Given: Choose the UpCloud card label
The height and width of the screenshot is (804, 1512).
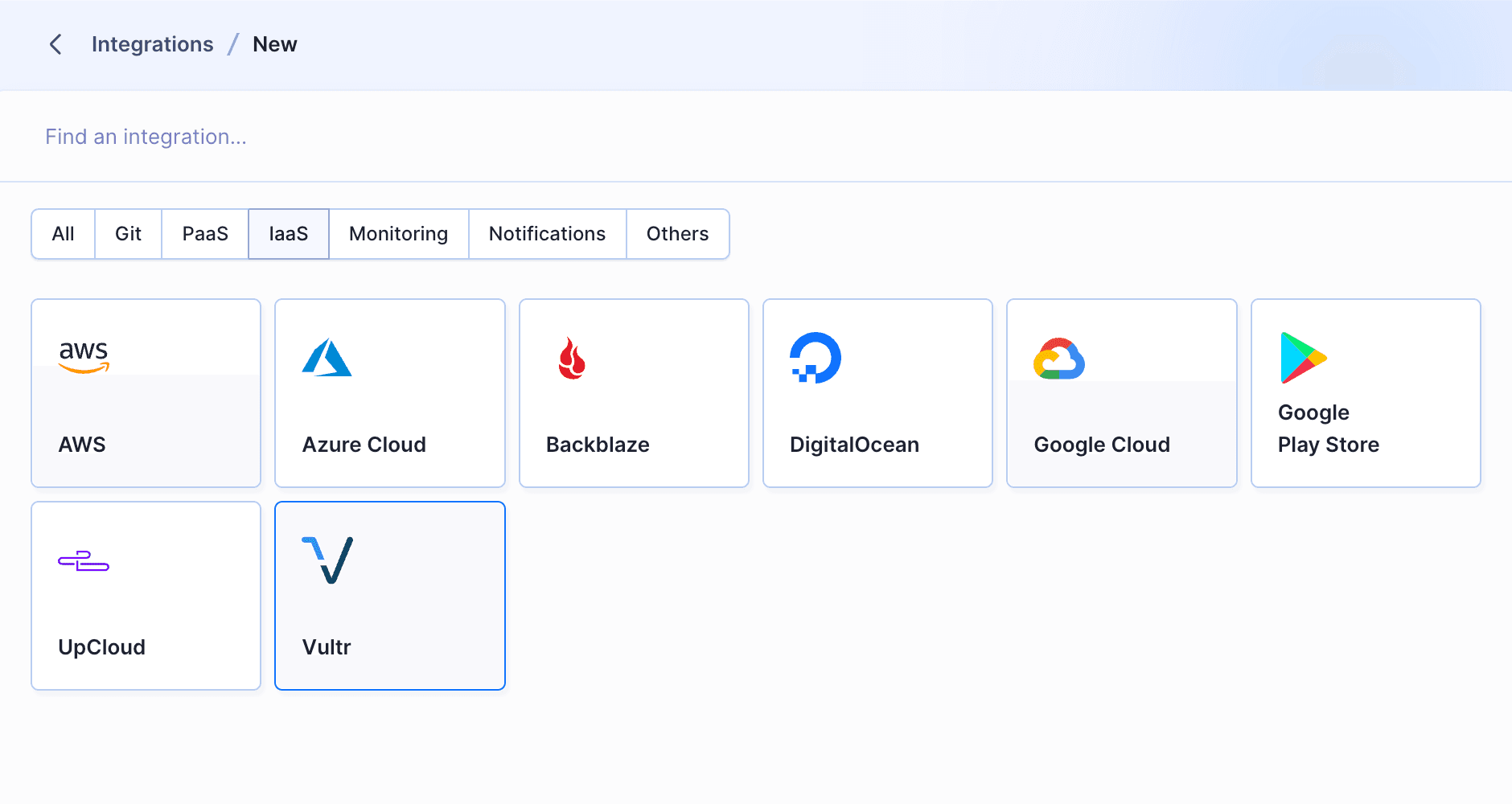Looking at the screenshot, I should (x=102, y=647).
